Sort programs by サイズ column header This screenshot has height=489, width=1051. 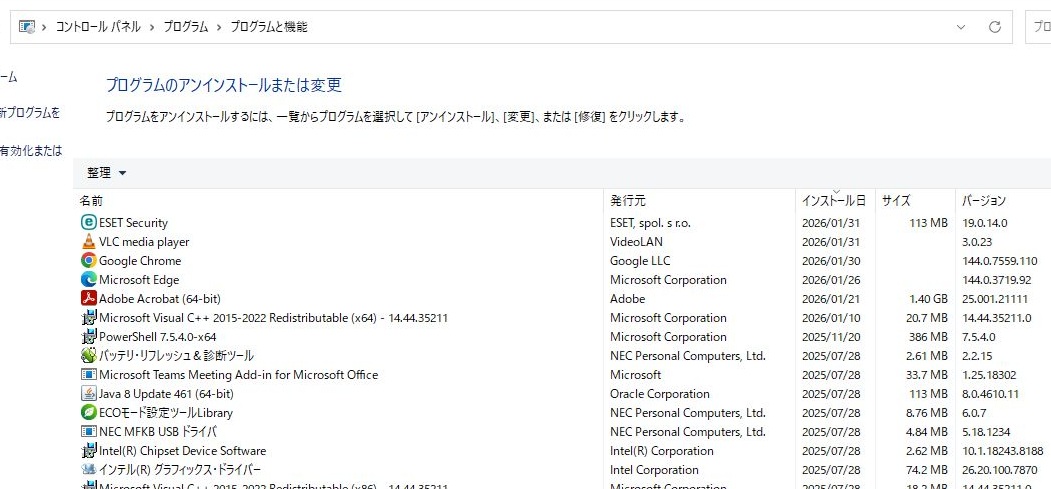click(896, 201)
